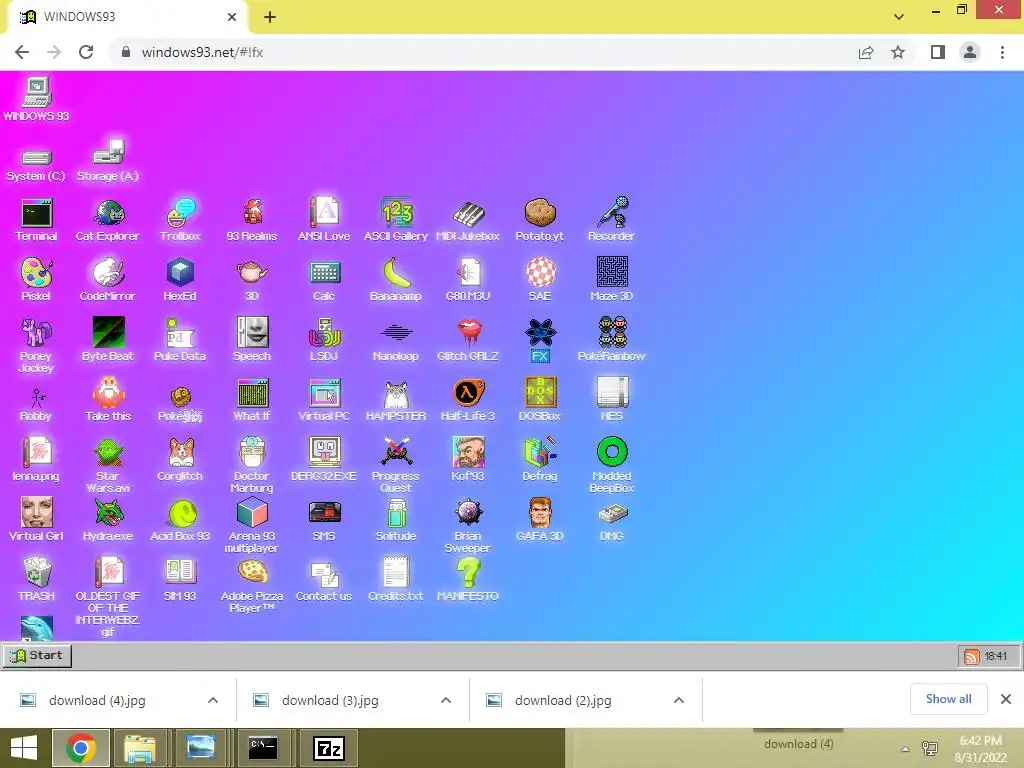Expand download (4).jpg options chevron
Image resolution: width=1024 pixels, height=768 pixels.
click(x=213, y=700)
